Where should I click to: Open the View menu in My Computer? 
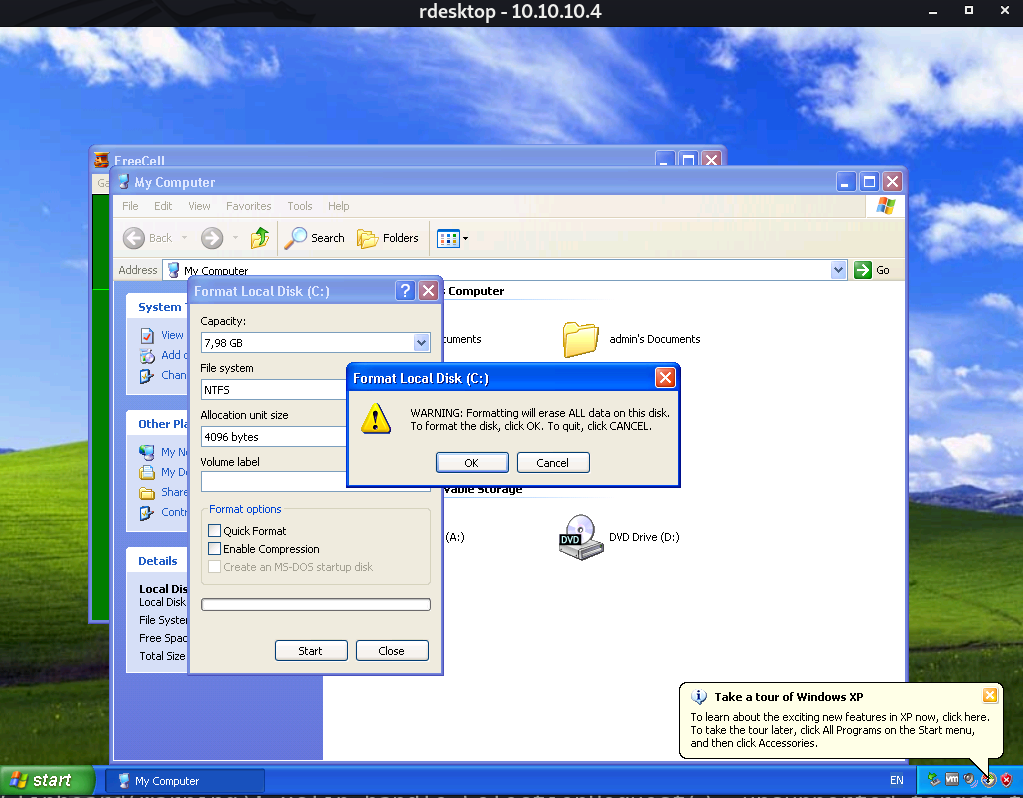point(200,206)
